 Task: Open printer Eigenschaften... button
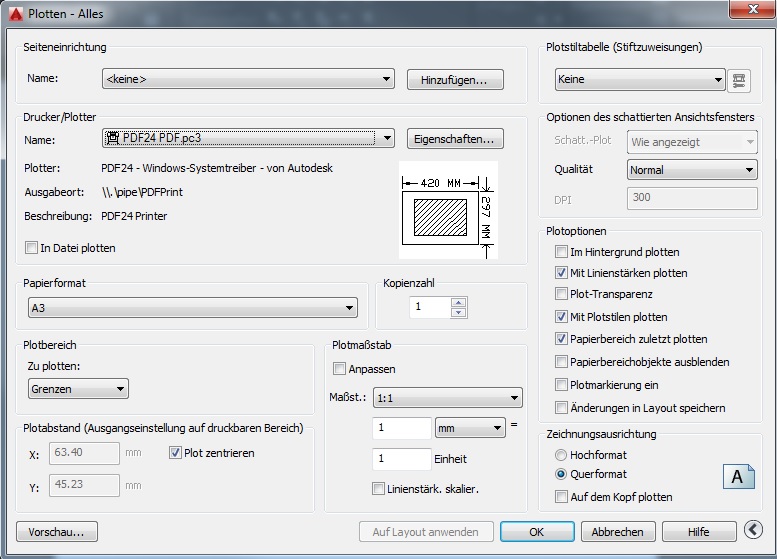tap(455, 139)
